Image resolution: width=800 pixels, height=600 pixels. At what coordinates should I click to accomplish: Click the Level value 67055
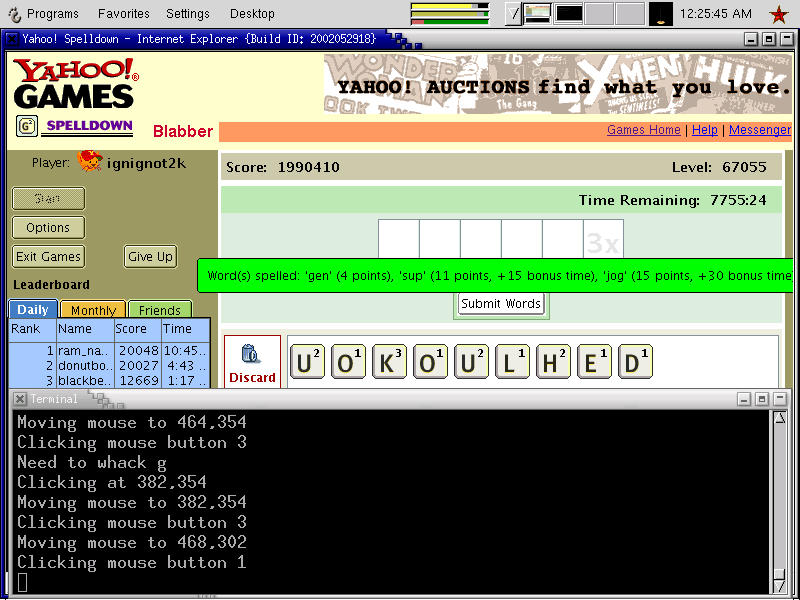click(x=744, y=167)
